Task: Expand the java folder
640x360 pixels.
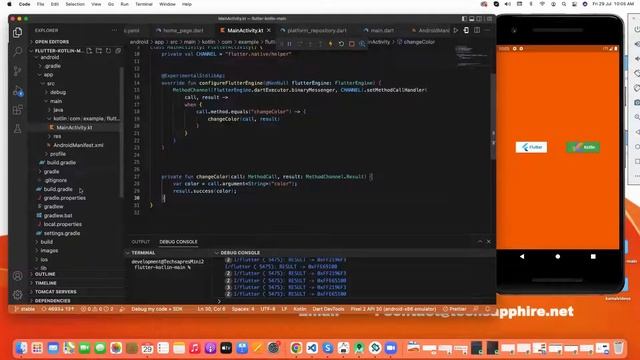Action: pos(58,110)
